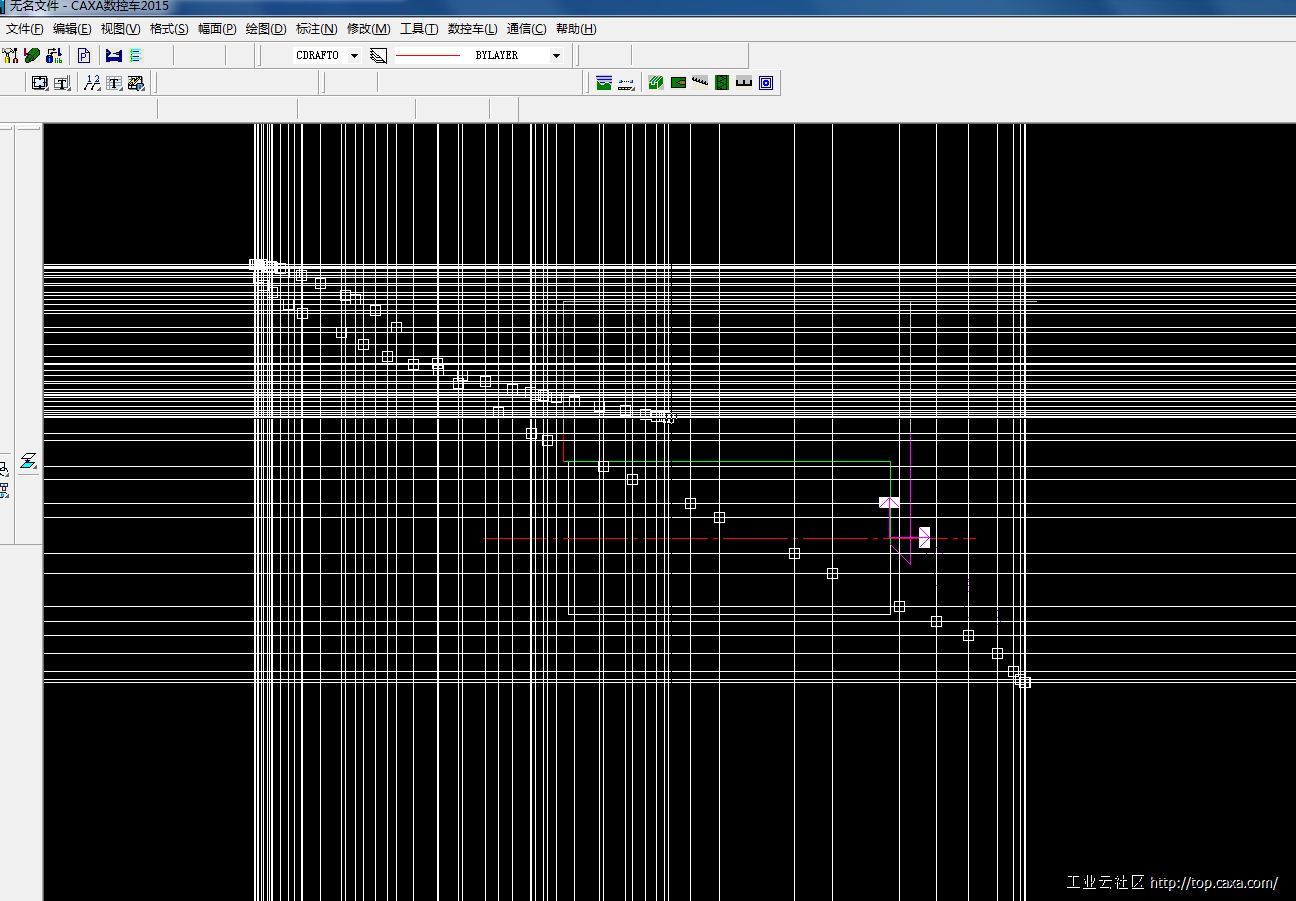Open the 编辑(E) menu

72,29
